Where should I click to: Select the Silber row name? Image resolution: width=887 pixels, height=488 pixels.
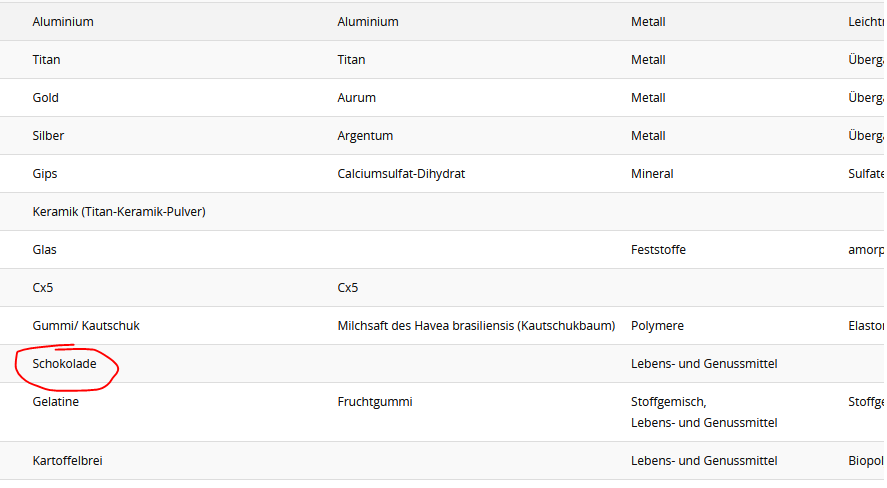point(48,136)
